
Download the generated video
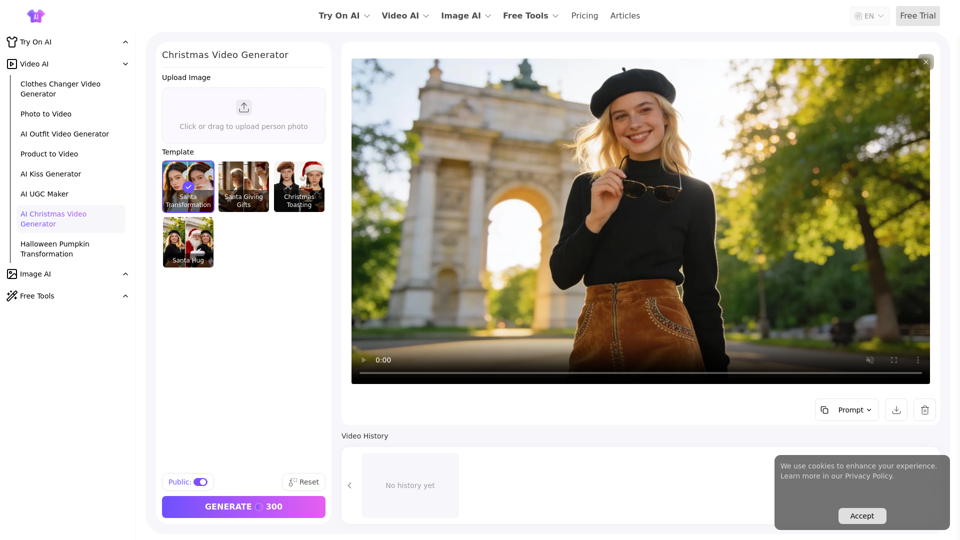896,410
